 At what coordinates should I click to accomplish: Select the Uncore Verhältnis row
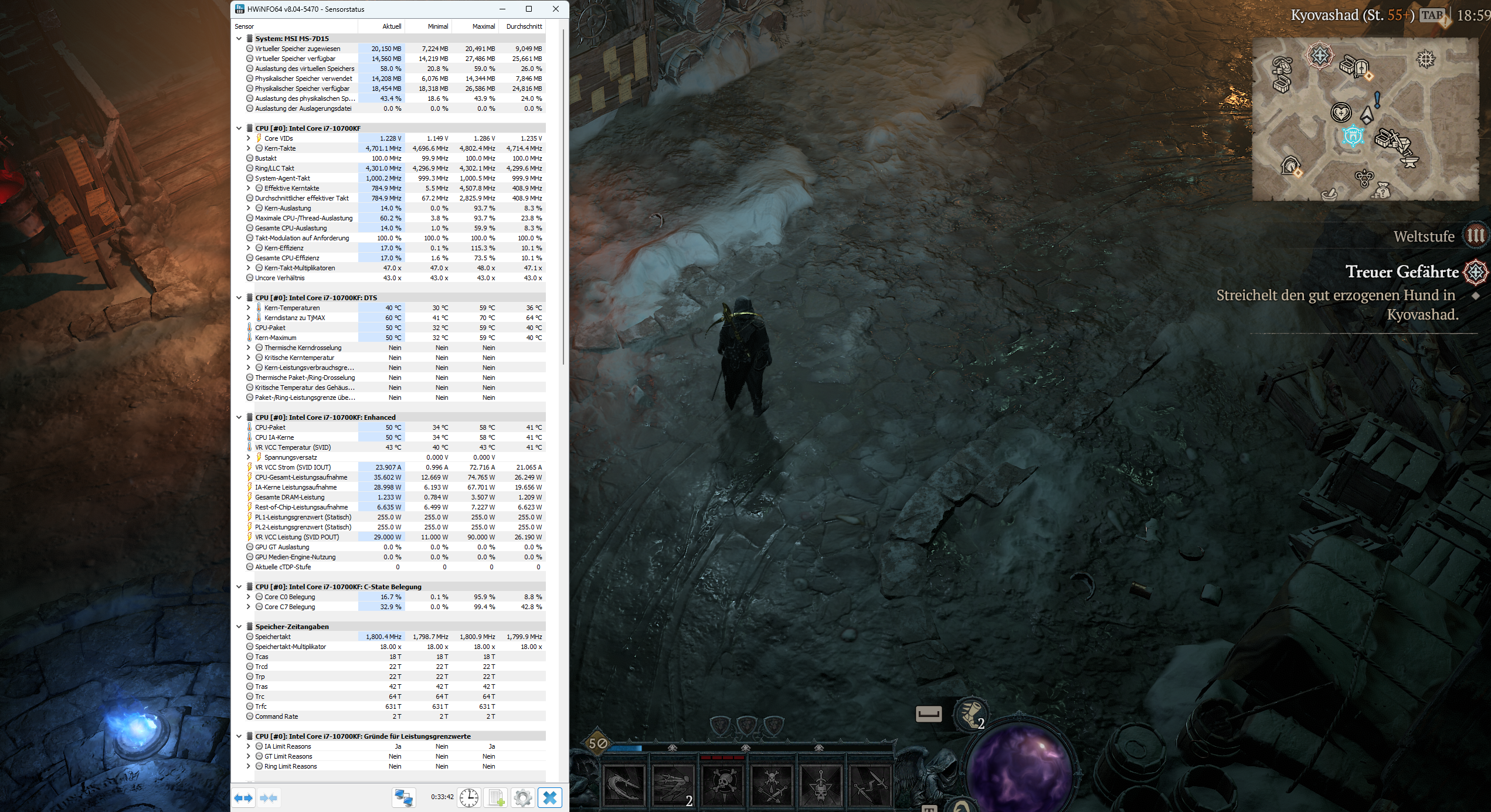[395, 278]
